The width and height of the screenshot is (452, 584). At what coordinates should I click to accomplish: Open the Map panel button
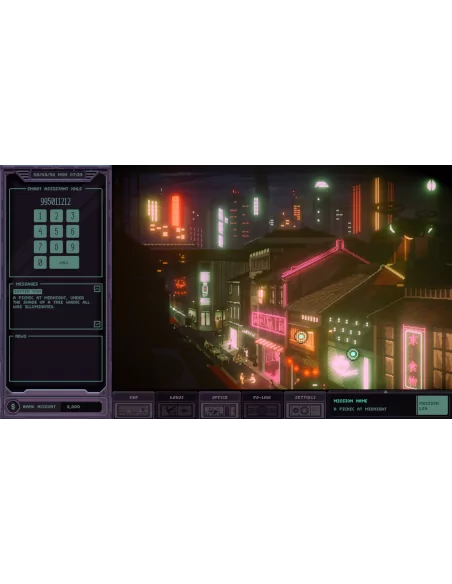tap(133, 406)
